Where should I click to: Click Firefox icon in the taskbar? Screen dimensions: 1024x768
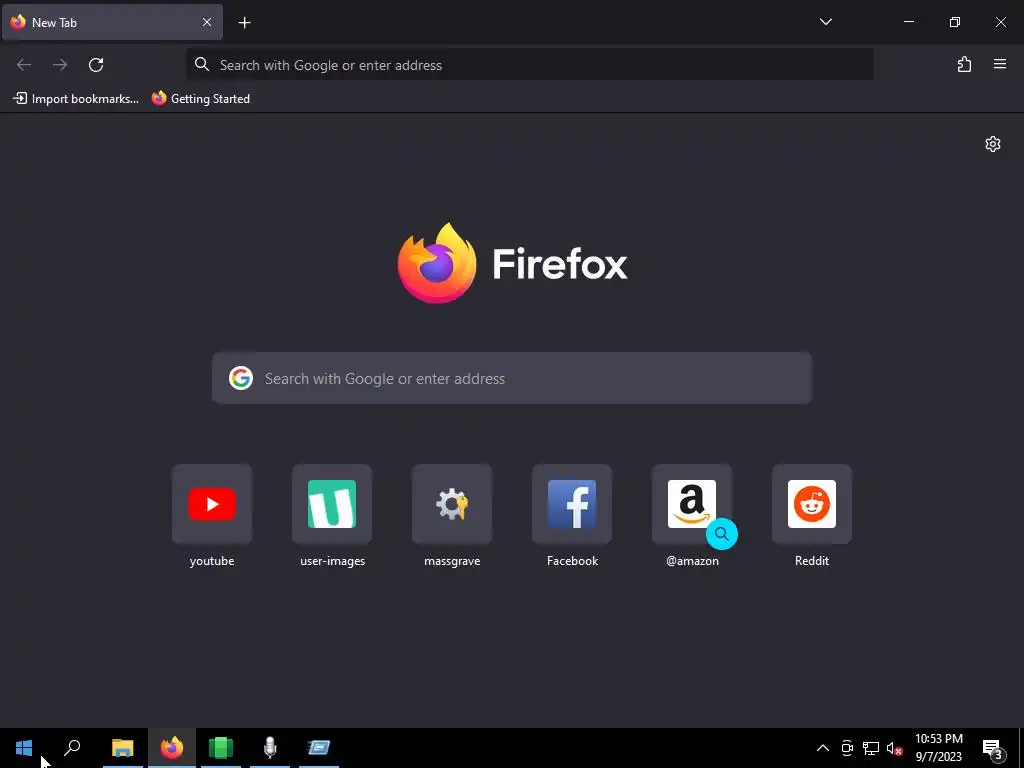click(x=172, y=748)
